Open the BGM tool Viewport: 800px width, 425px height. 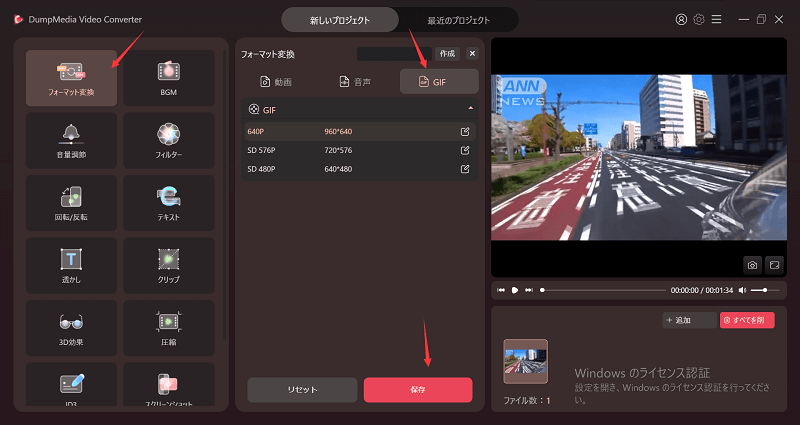pos(168,78)
